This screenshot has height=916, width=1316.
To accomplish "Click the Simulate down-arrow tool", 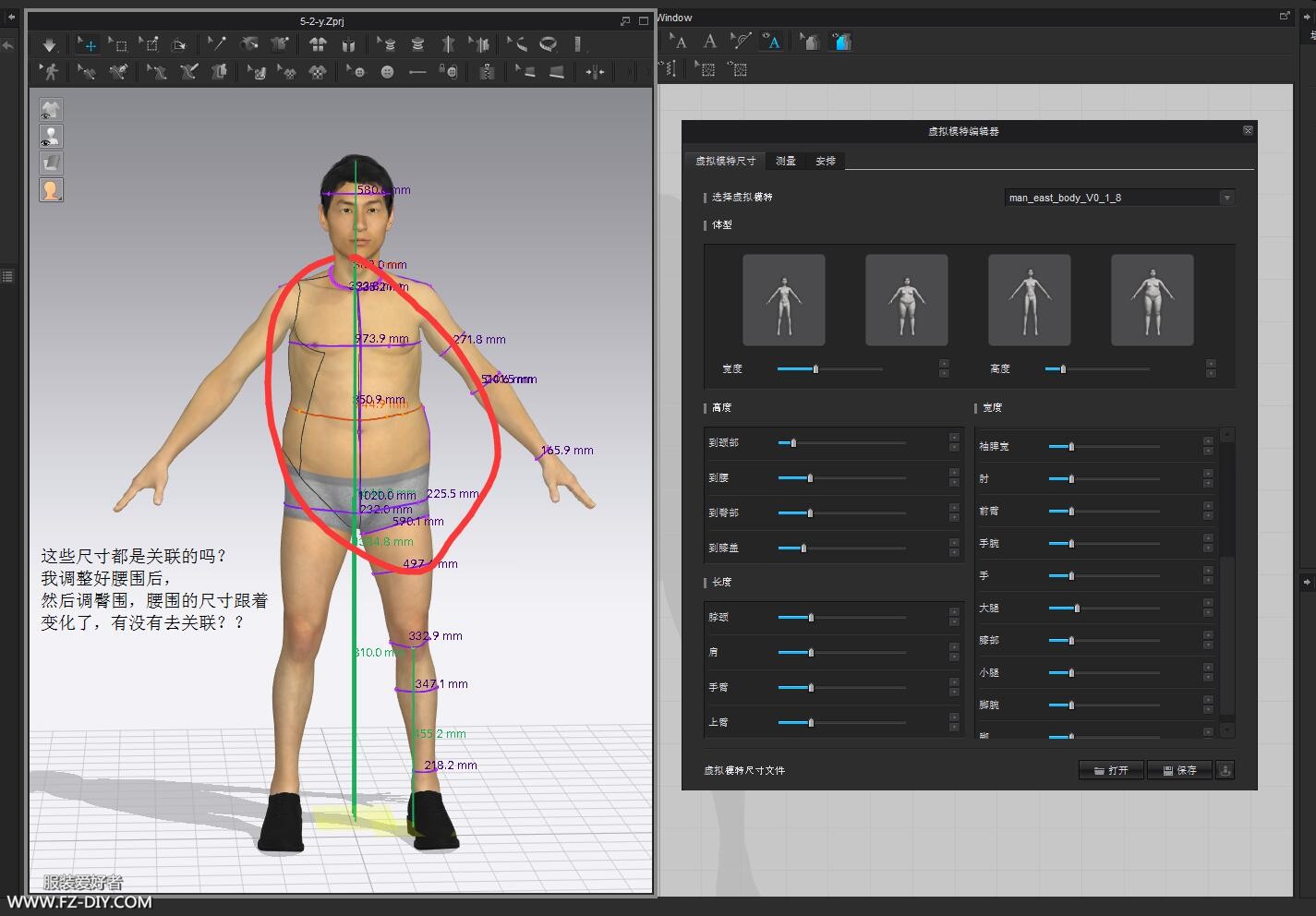I will 49,43.
